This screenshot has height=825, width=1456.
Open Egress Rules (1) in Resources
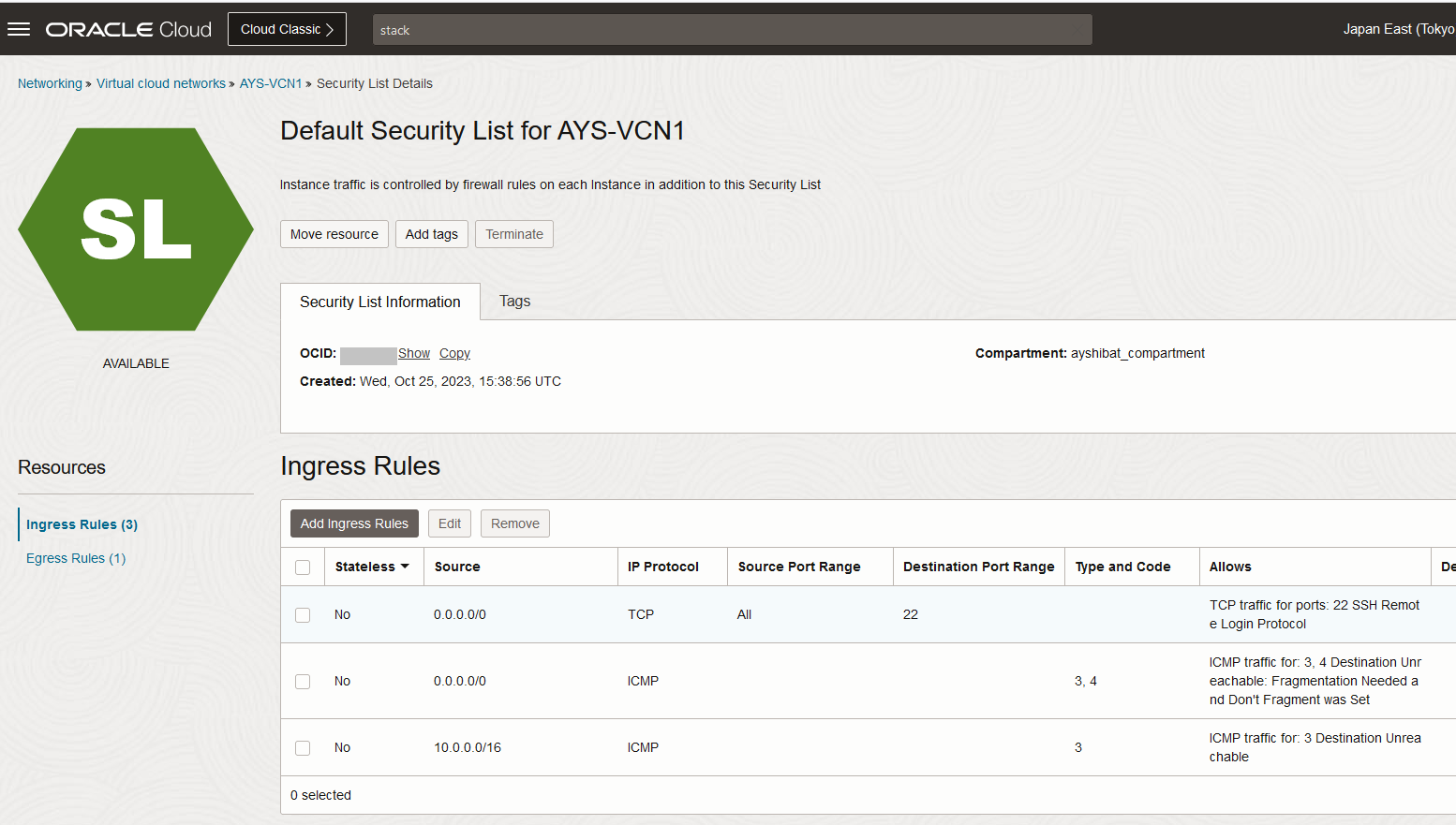tap(76, 558)
